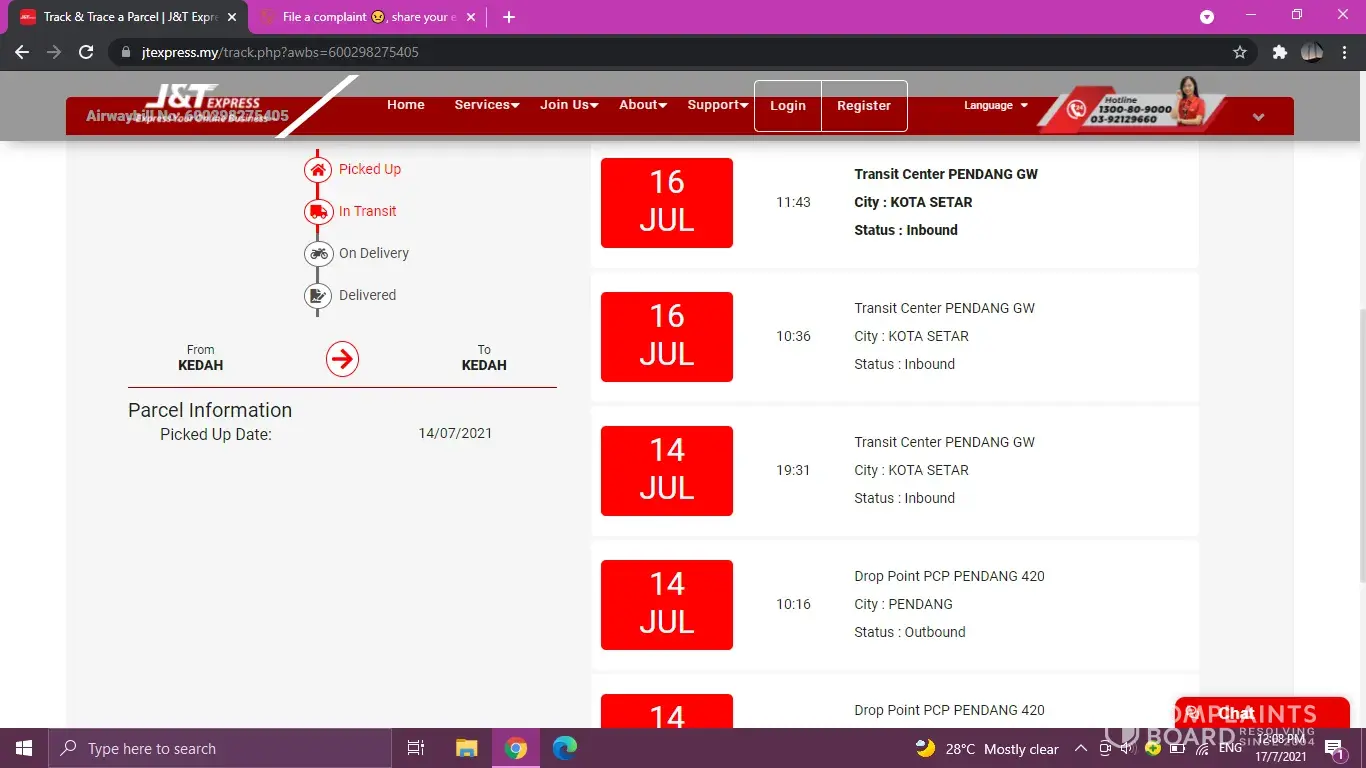Click the "Picked Up Date:" label
Screen dimensions: 1366x768
(216, 434)
